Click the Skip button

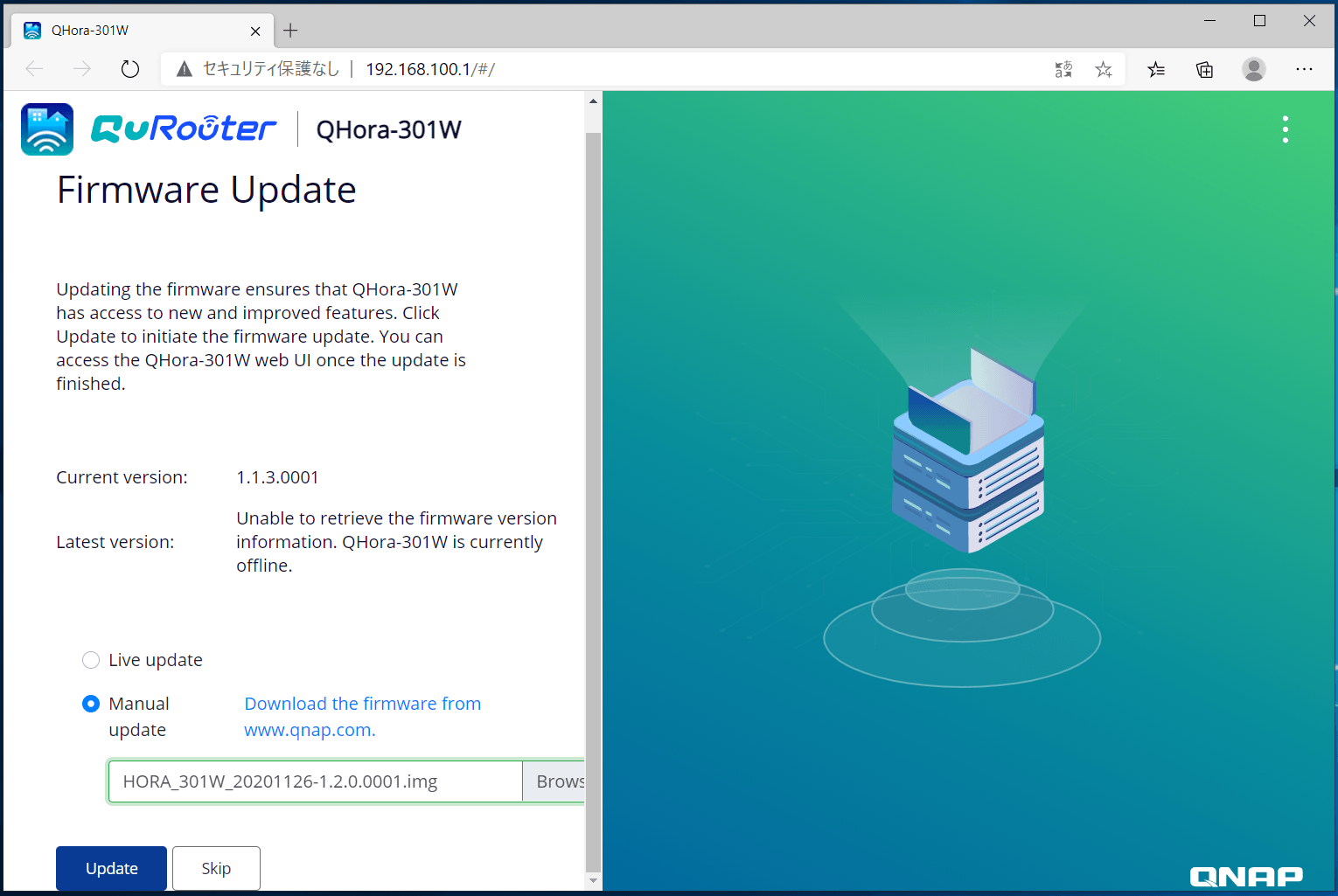[216, 868]
